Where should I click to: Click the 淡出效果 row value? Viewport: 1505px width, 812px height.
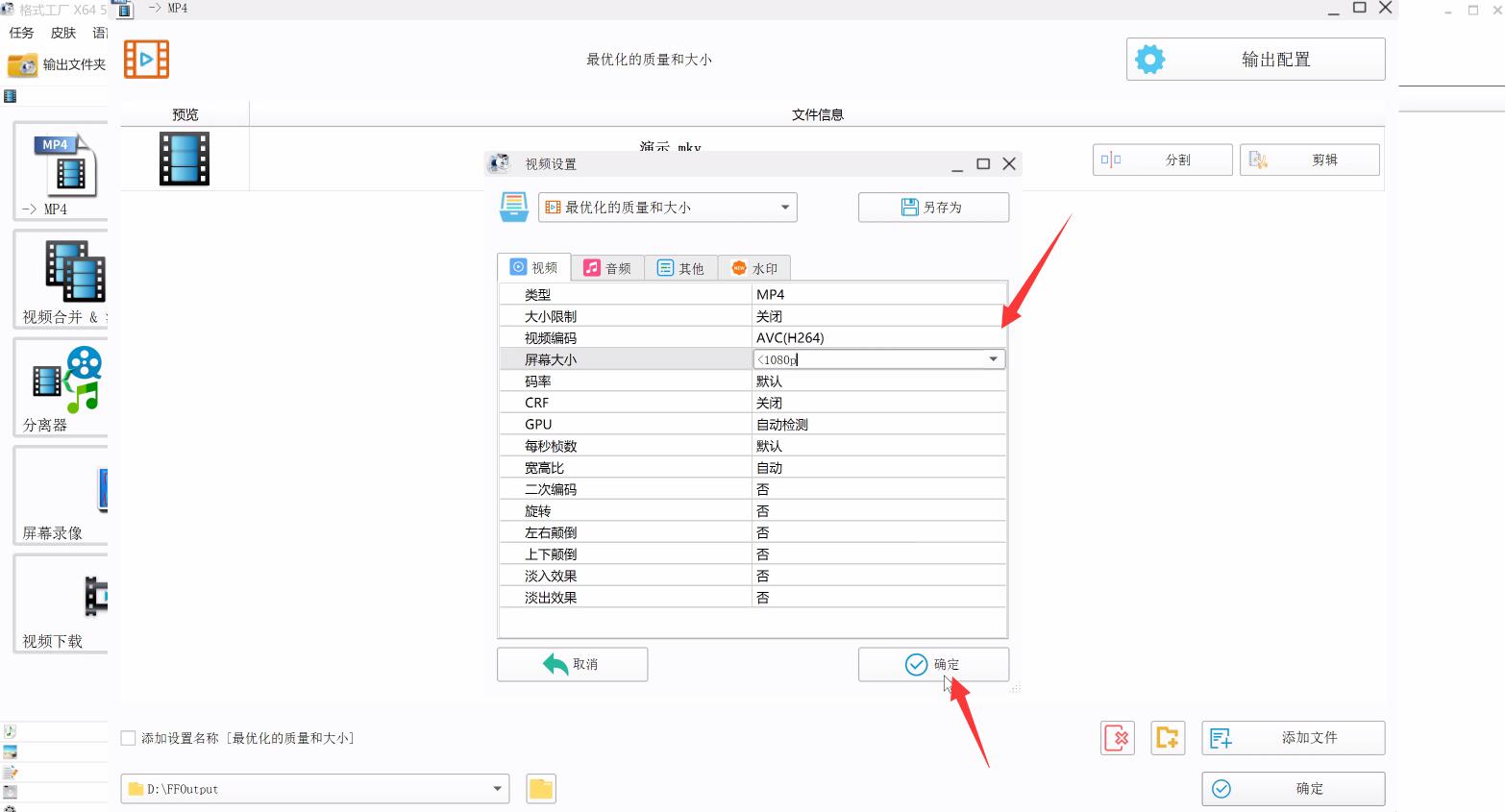(878, 597)
